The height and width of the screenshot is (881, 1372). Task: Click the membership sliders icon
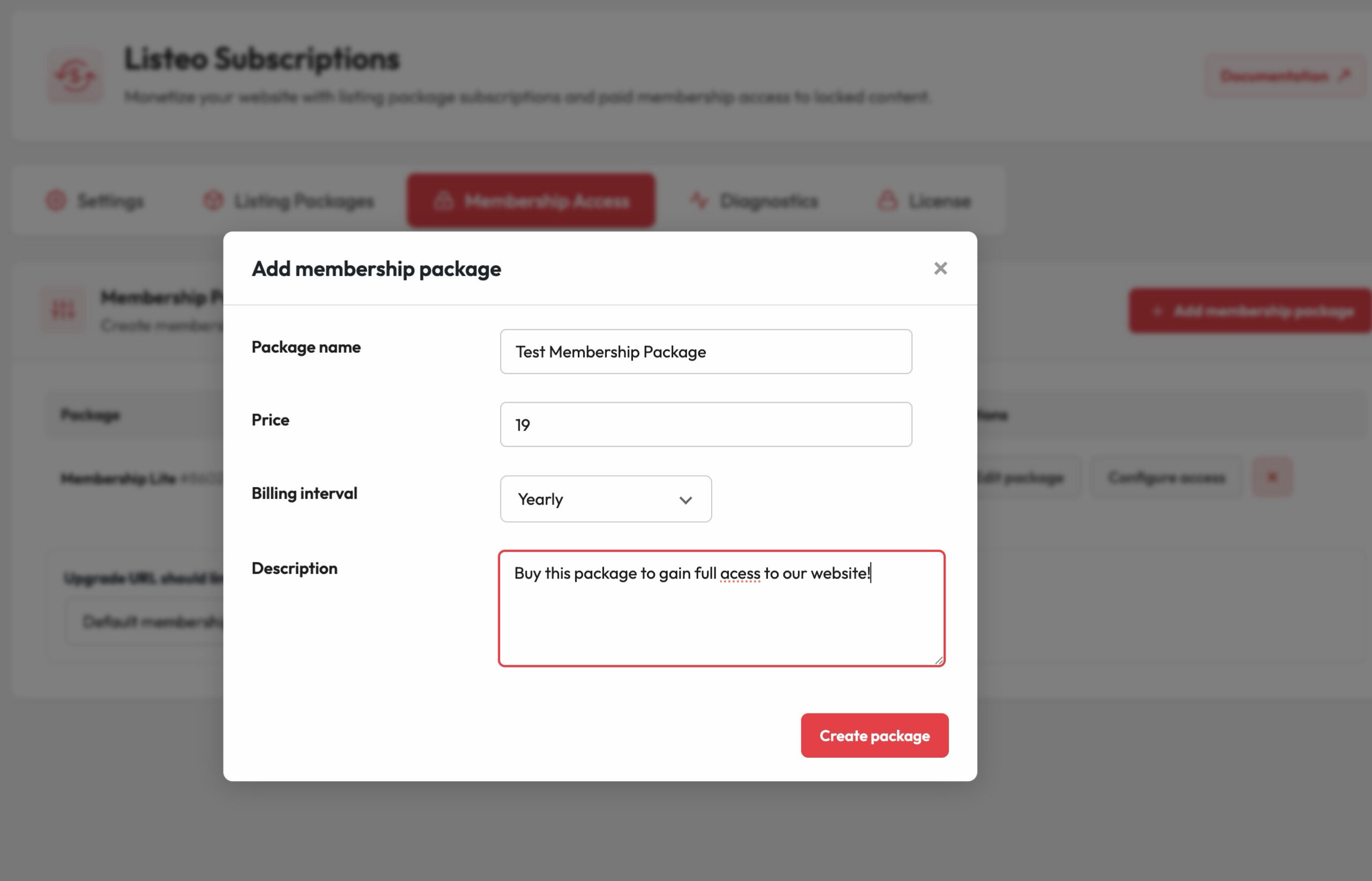pyautogui.click(x=63, y=310)
